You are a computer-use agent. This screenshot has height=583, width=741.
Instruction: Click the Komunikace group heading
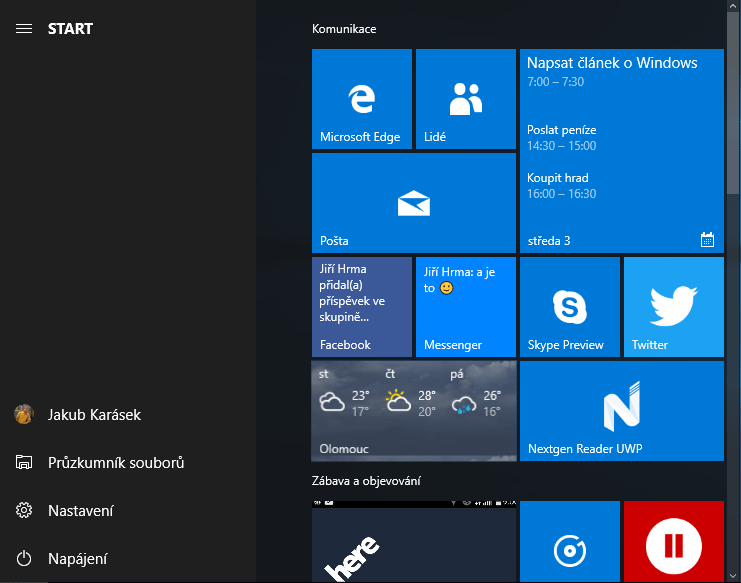tap(344, 29)
